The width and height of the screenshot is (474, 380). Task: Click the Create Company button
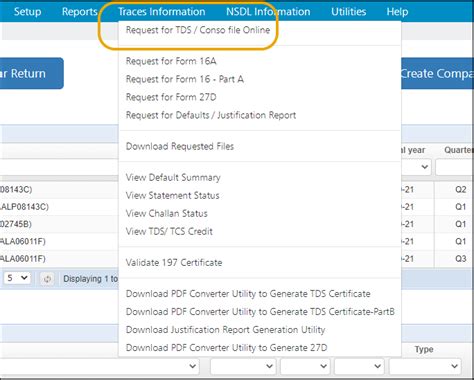coord(437,73)
